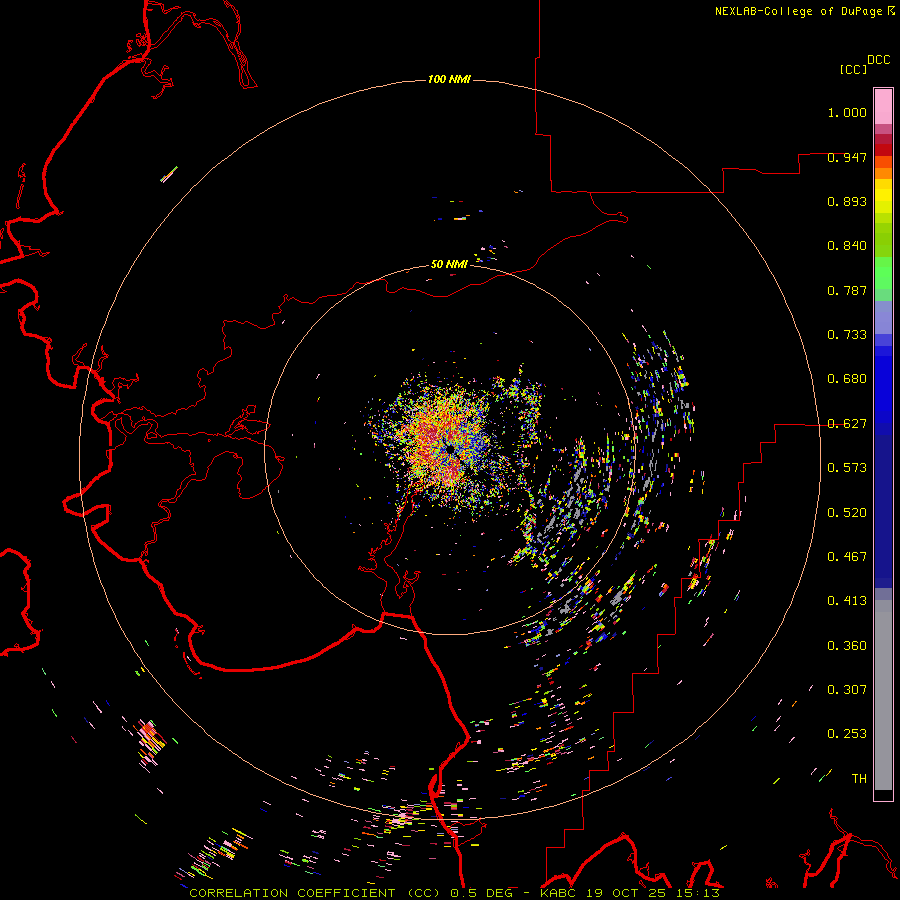
Task: Click the 0.413 legend value
Action: (x=847, y=600)
